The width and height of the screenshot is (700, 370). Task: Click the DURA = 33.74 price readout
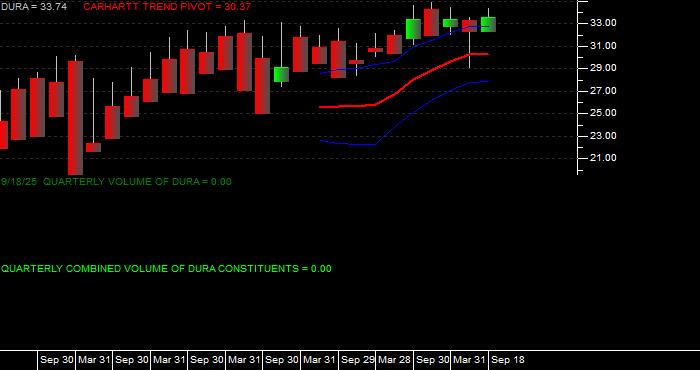click(33, 7)
